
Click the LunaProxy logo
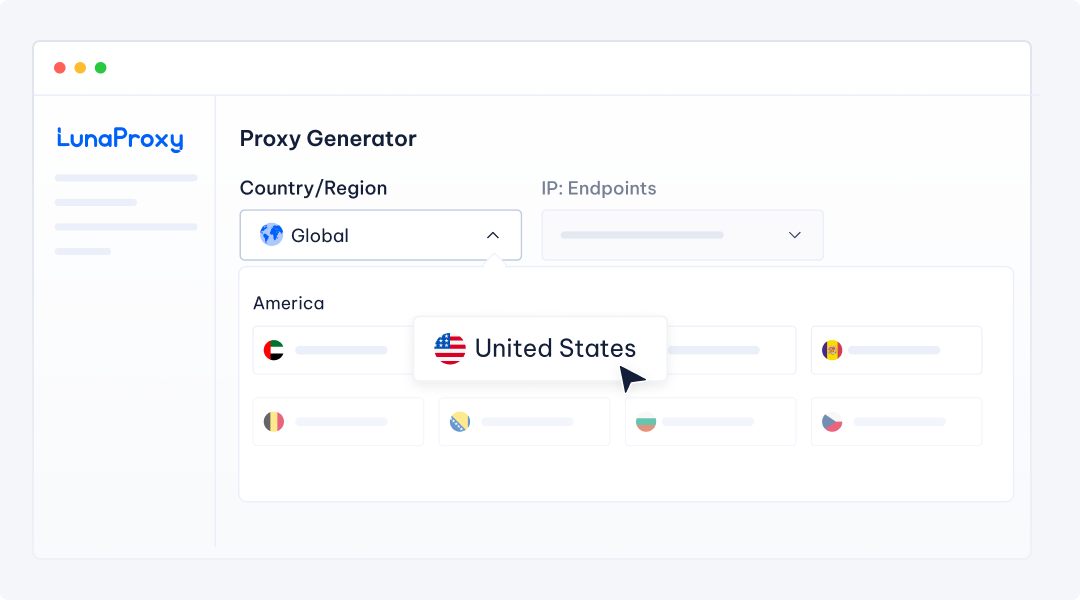tap(120, 139)
